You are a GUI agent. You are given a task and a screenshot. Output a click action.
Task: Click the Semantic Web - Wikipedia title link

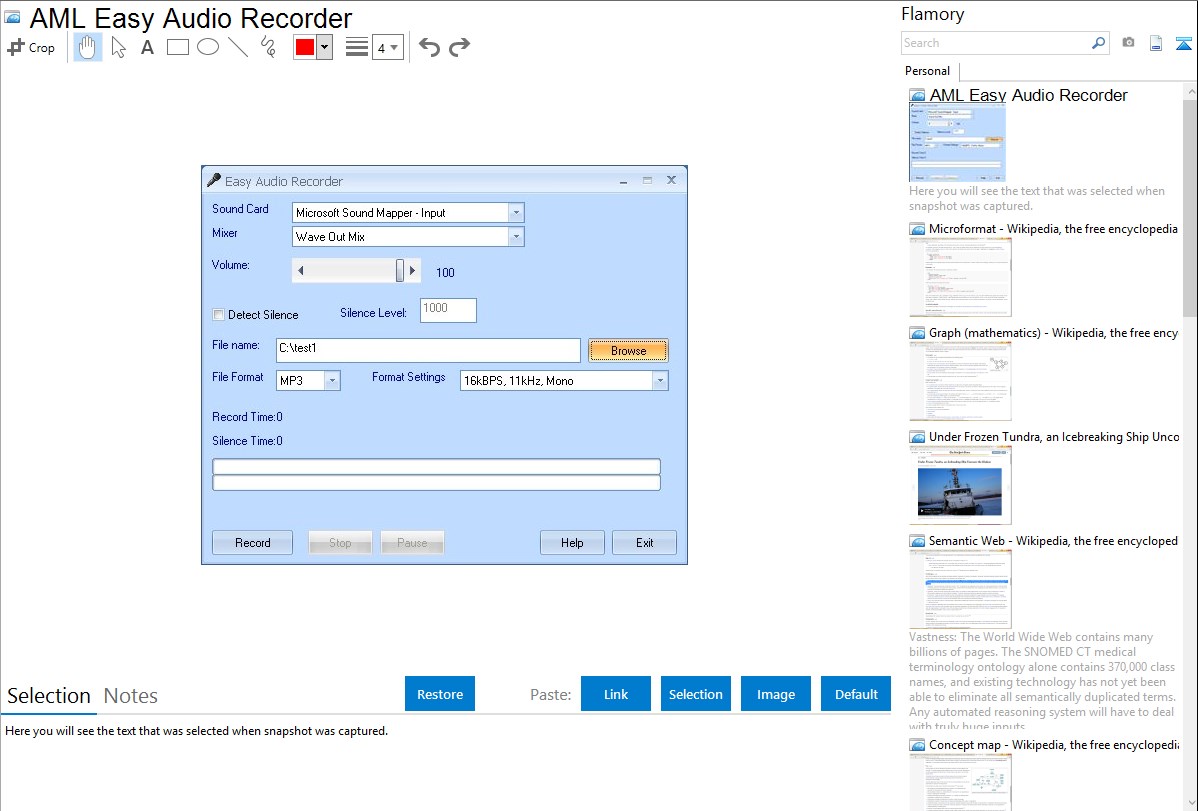(1054, 541)
